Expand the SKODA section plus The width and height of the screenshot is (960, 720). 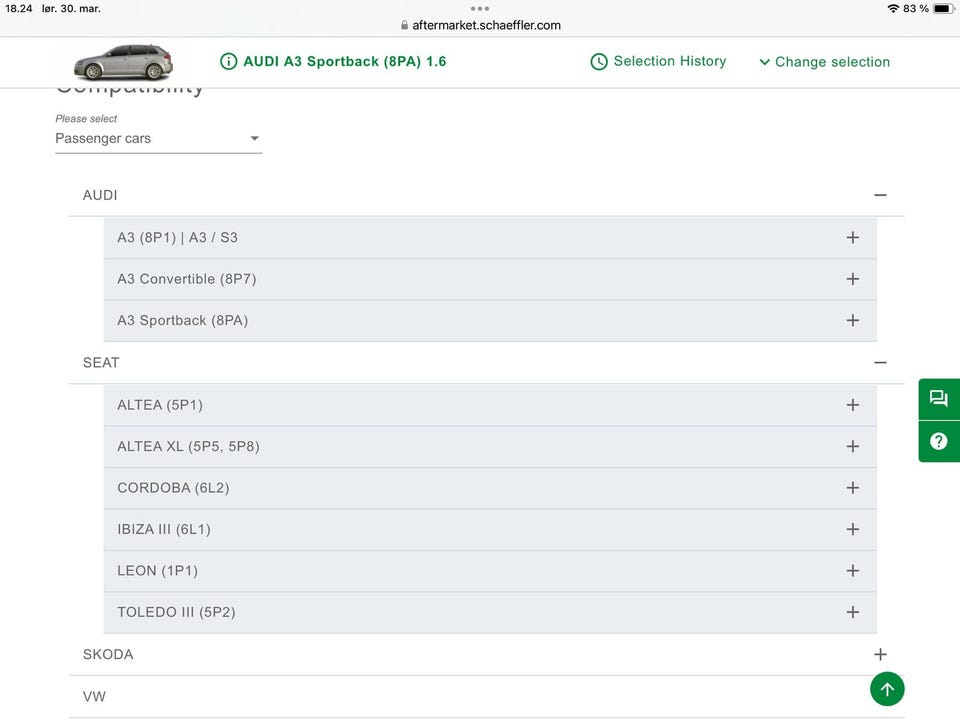pyautogui.click(x=880, y=654)
